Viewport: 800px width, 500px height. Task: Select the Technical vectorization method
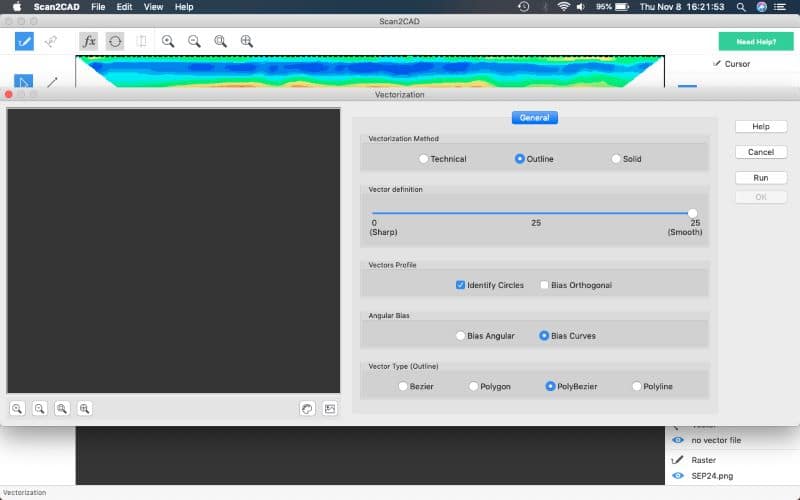[x=424, y=159]
